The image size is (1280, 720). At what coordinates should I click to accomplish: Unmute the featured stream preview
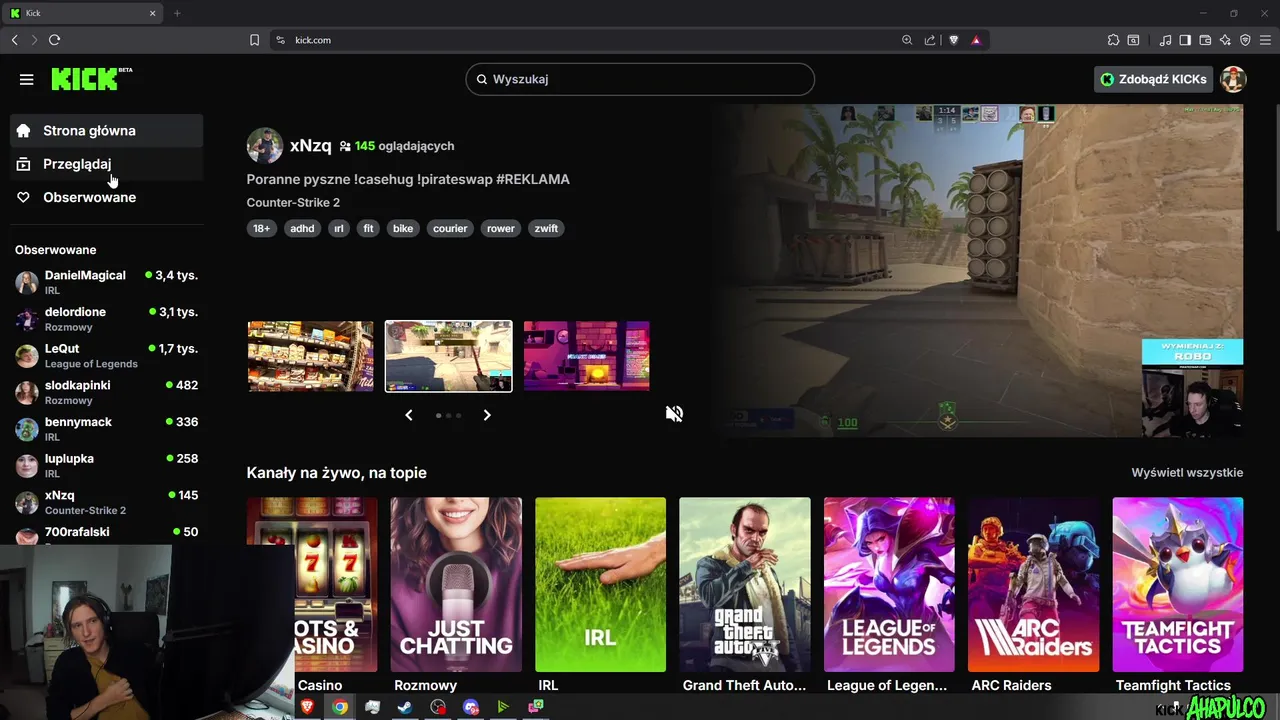674,413
